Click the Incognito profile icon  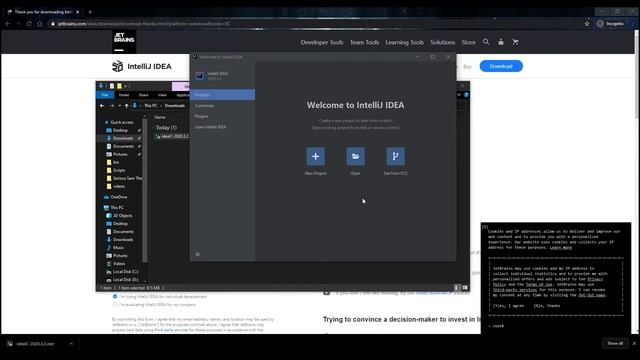600,24
